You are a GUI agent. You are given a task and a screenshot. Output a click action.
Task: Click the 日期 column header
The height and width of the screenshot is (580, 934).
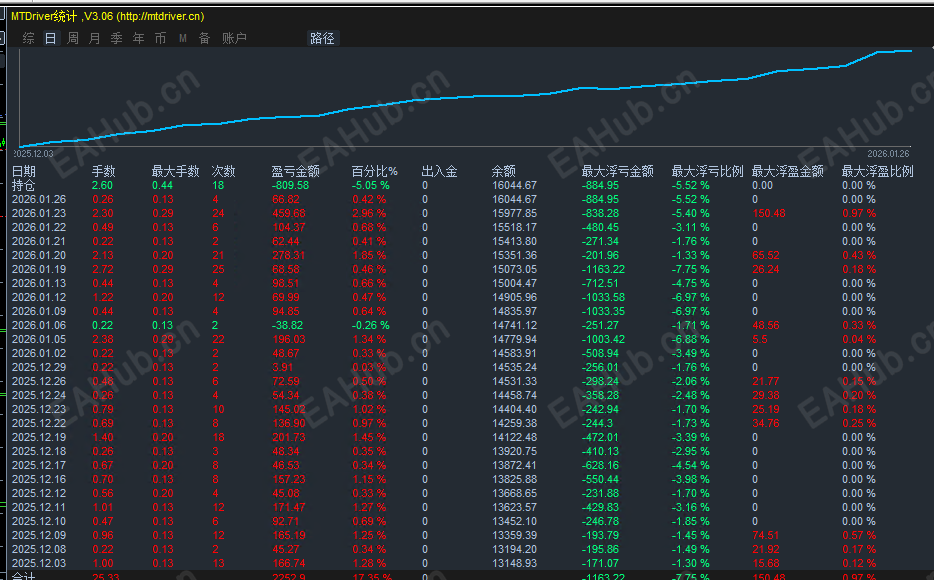click(24, 171)
